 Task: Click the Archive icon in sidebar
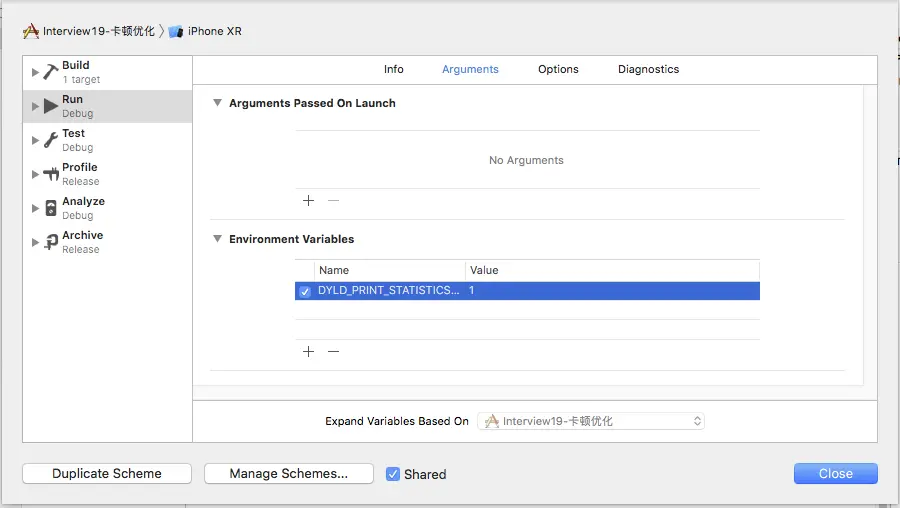[x=51, y=242]
